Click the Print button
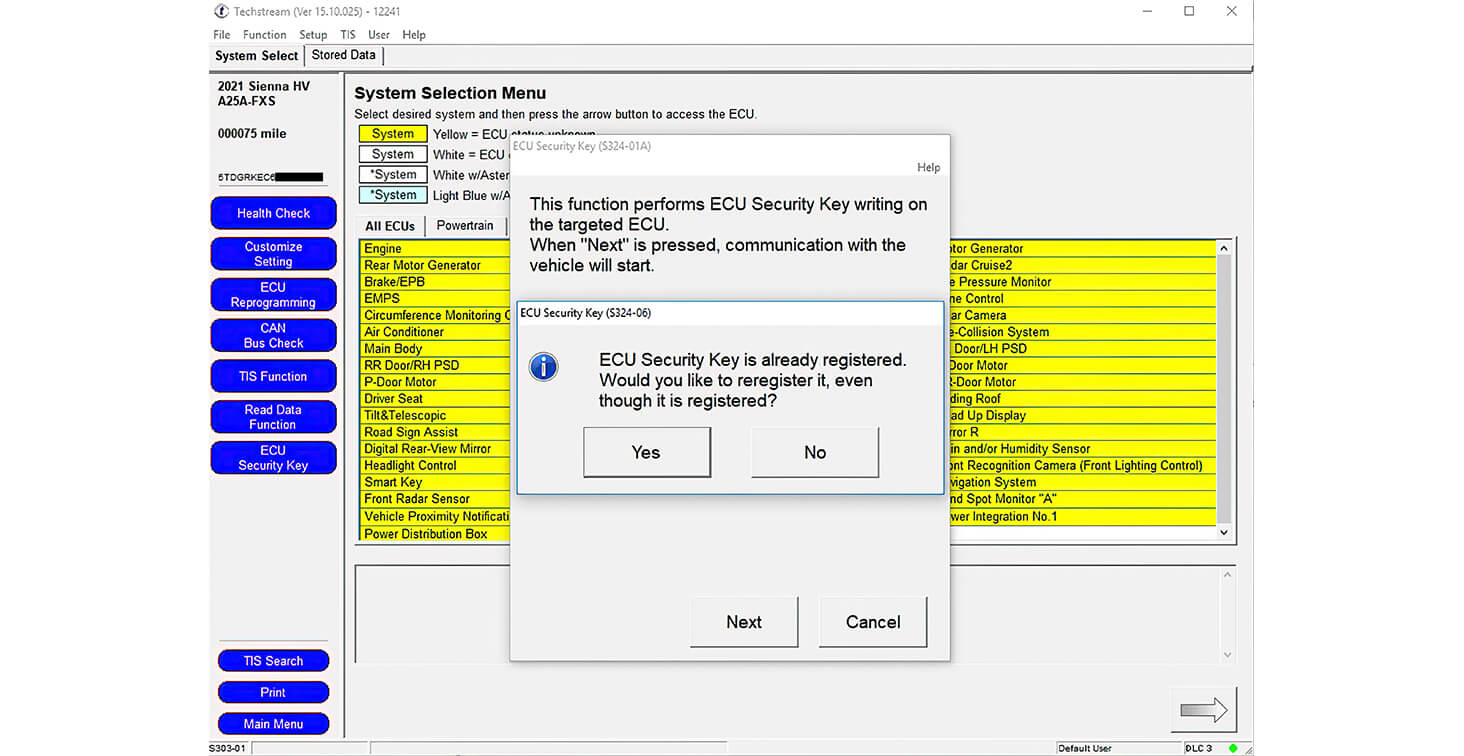The width and height of the screenshot is (1464, 756). (273, 692)
